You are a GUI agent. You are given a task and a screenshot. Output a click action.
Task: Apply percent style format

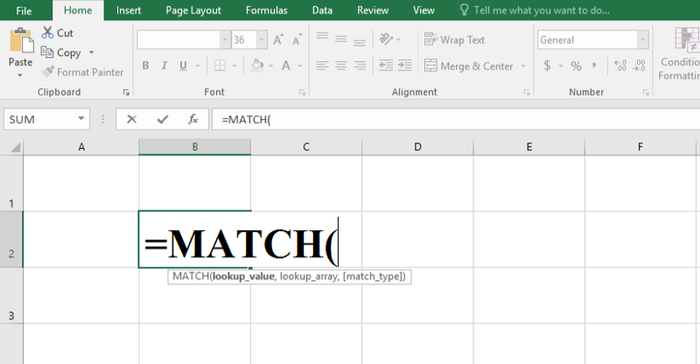coord(576,66)
